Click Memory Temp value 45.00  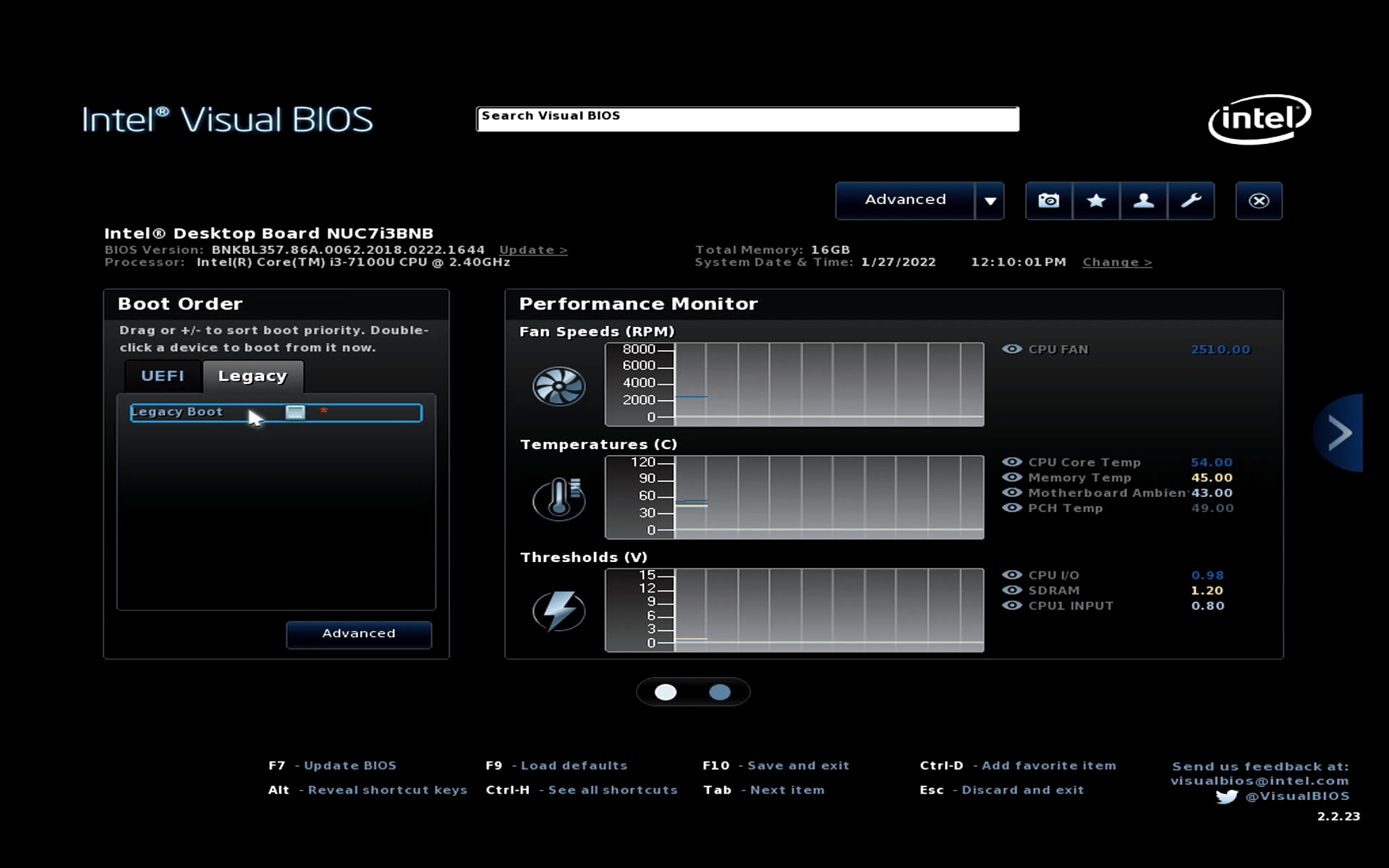pos(1212,477)
